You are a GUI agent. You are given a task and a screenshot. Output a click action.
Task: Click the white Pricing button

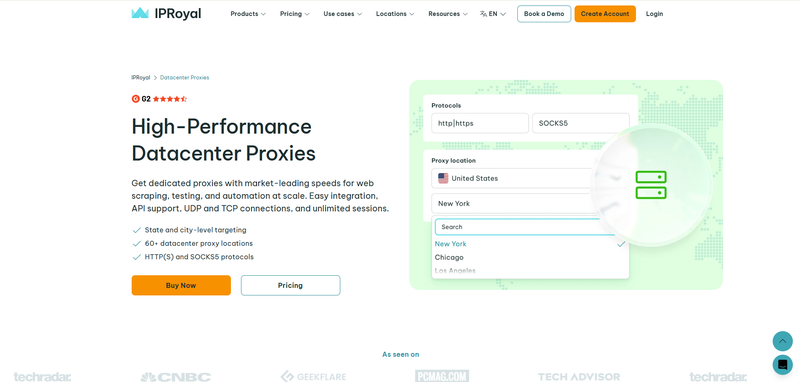pyautogui.click(x=290, y=285)
